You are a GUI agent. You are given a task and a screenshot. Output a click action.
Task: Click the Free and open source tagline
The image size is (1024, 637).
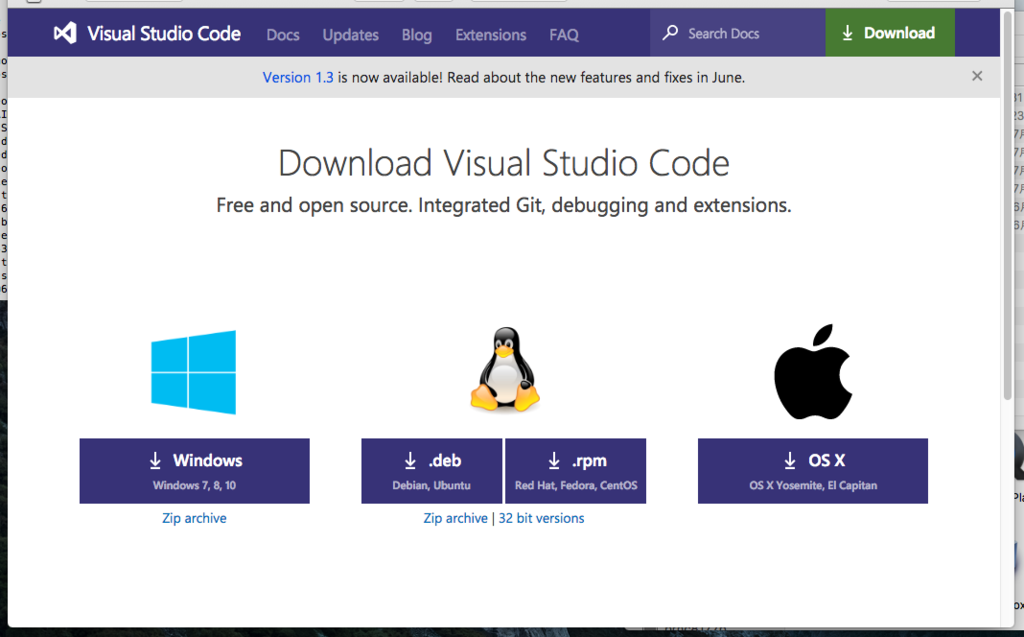click(504, 205)
